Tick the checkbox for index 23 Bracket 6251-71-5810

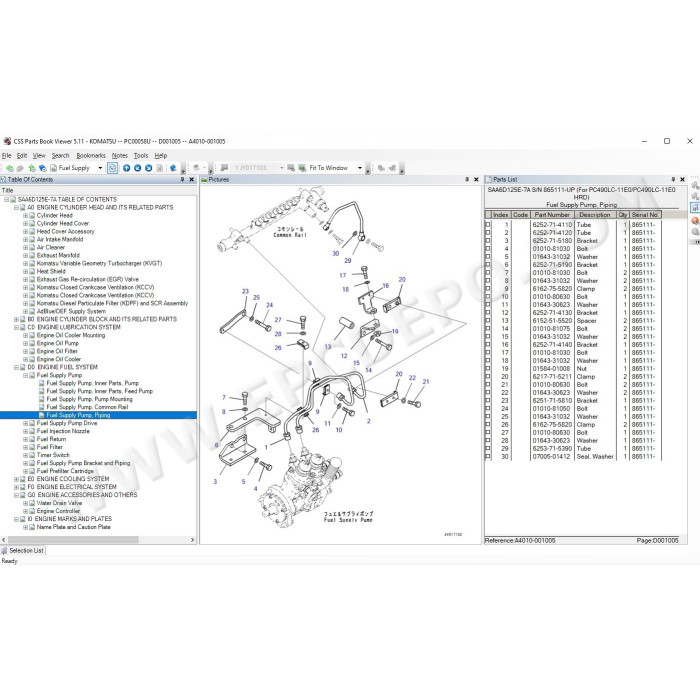point(488,400)
